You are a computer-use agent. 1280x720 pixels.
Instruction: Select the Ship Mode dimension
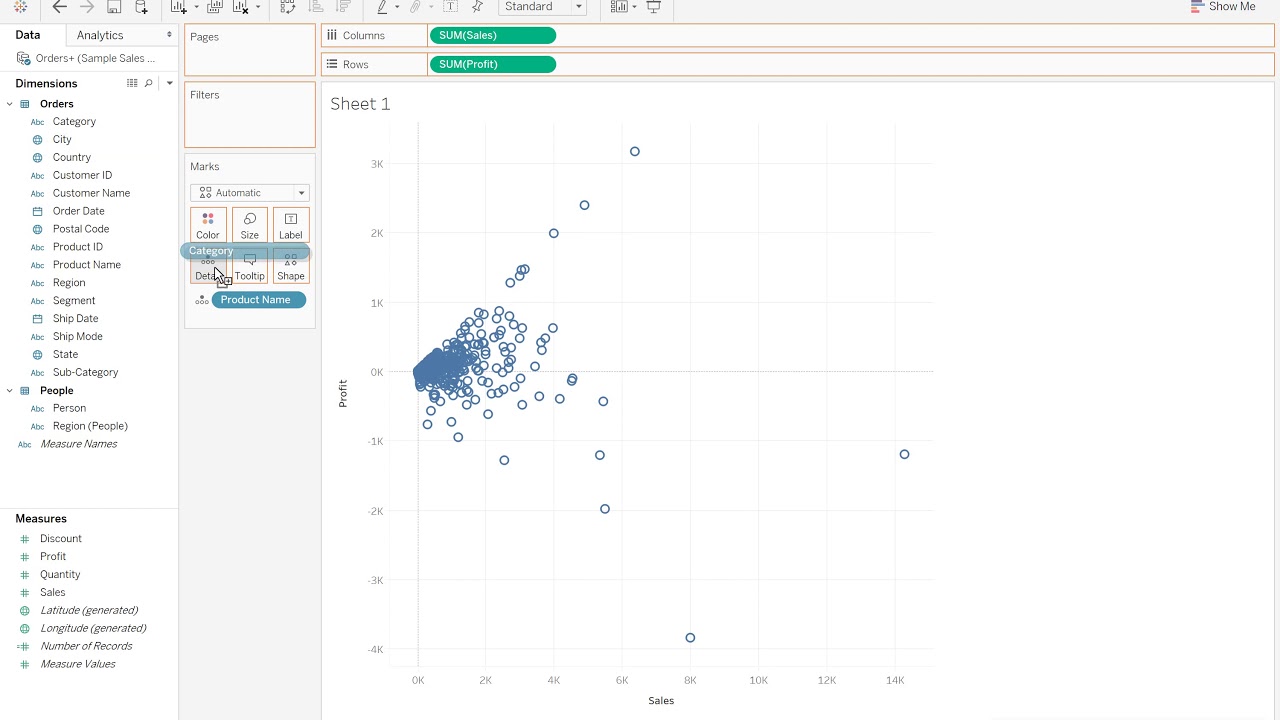coord(77,336)
